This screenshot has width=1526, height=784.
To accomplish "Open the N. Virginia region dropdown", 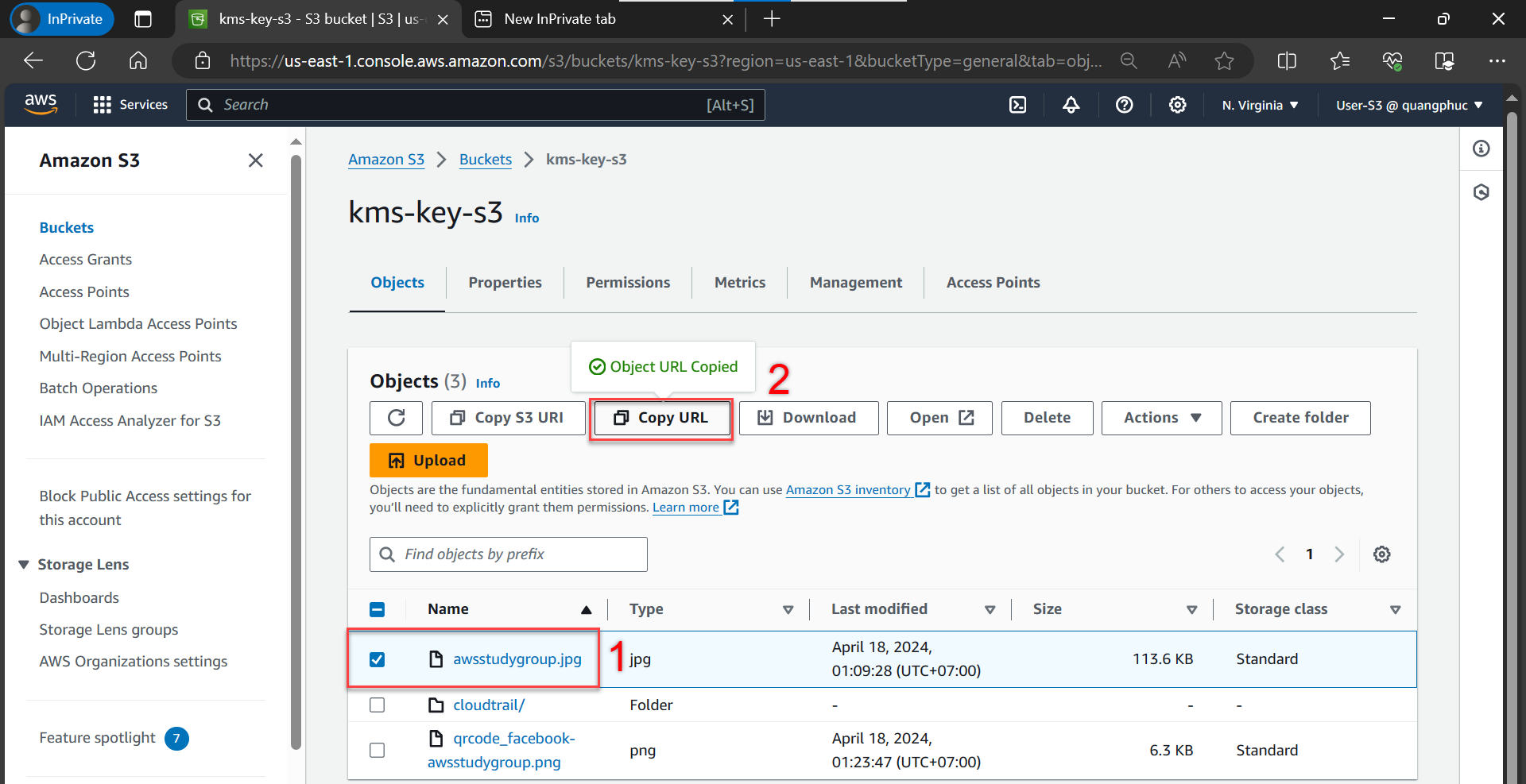I will pos(1261,105).
